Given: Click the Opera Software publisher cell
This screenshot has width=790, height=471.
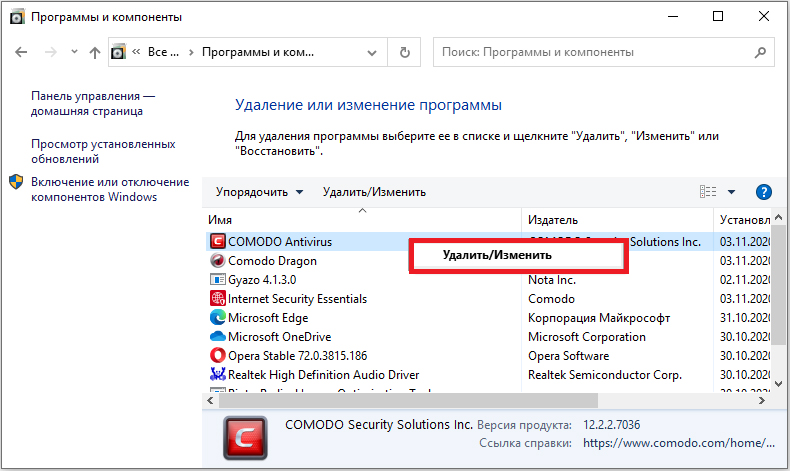Looking at the screenshot, I should point(568,356).
